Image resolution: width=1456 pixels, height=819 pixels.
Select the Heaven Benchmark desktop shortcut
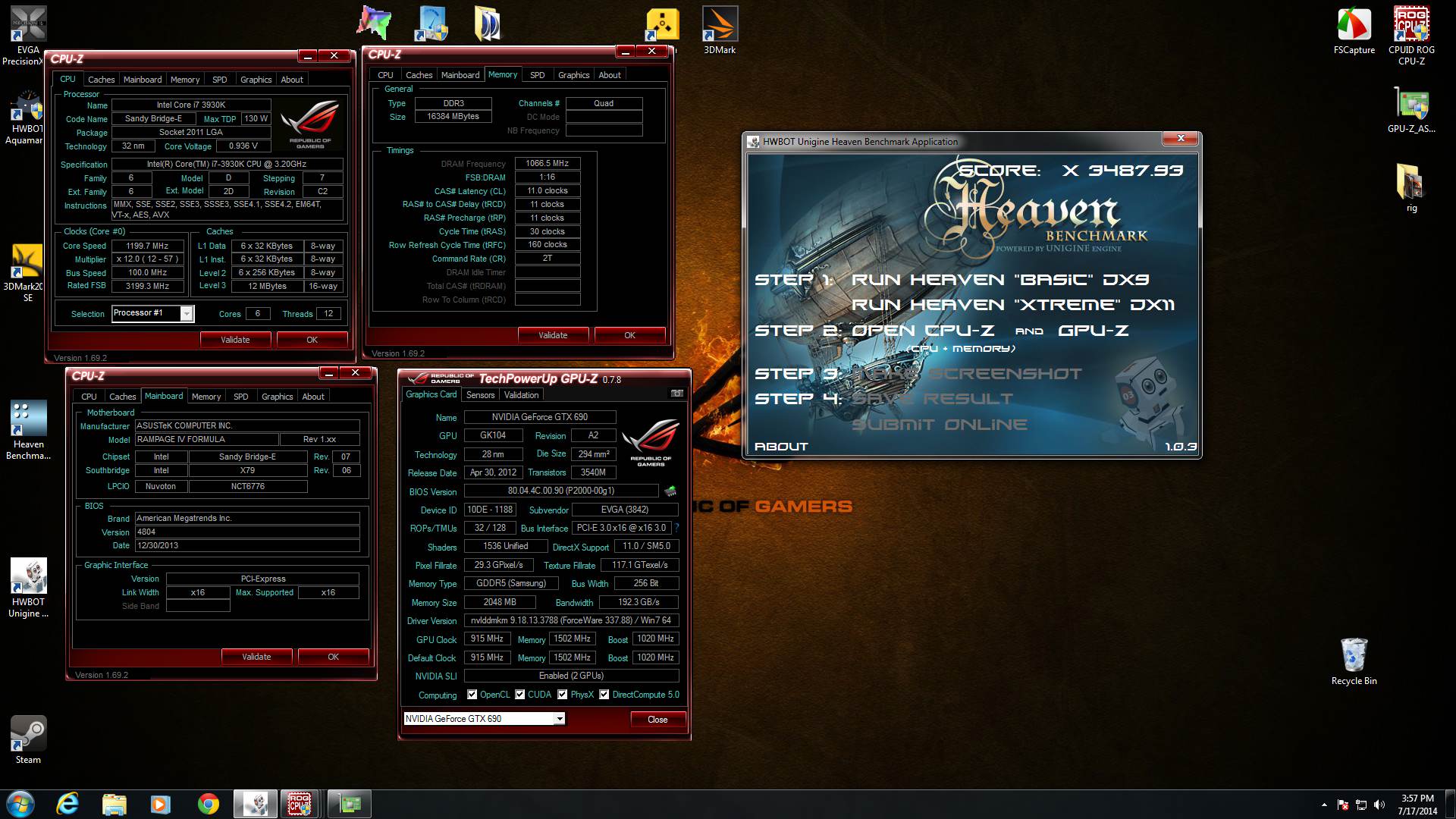[28, 430]
